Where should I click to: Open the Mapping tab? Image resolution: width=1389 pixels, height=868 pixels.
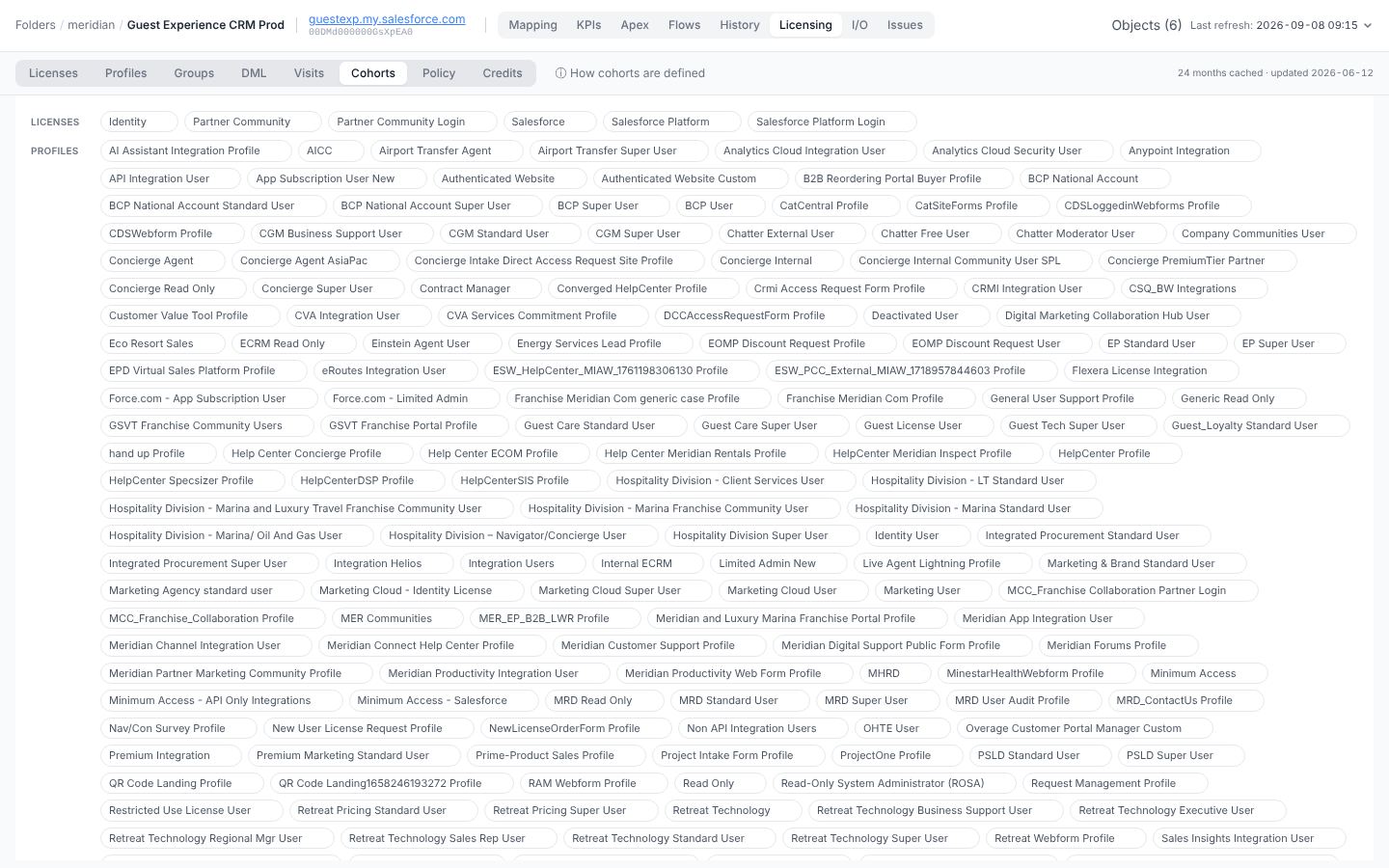(x=532, y=25)
